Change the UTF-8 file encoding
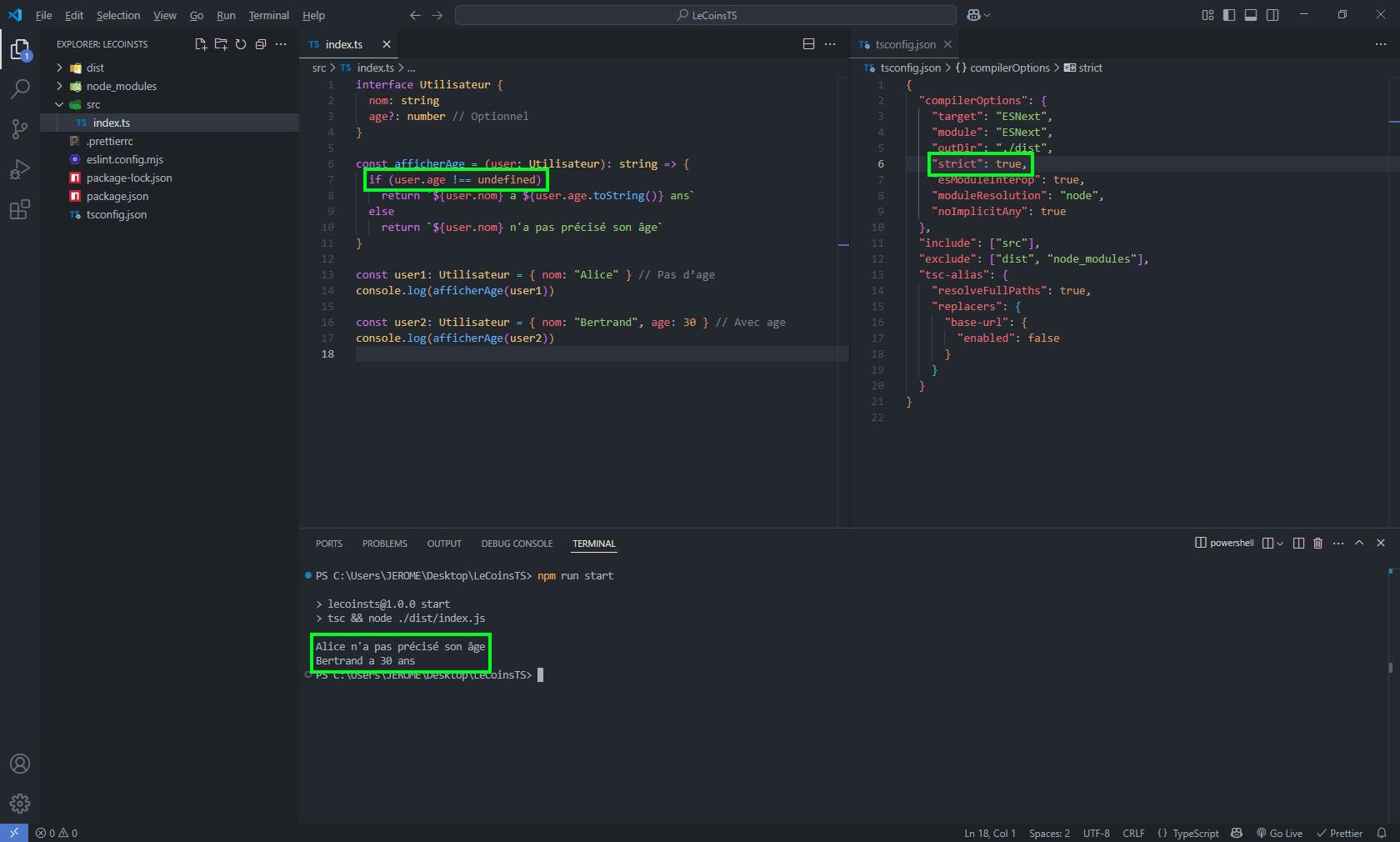Screen dimensions: 1400x842 click(x=1096, y=833)
